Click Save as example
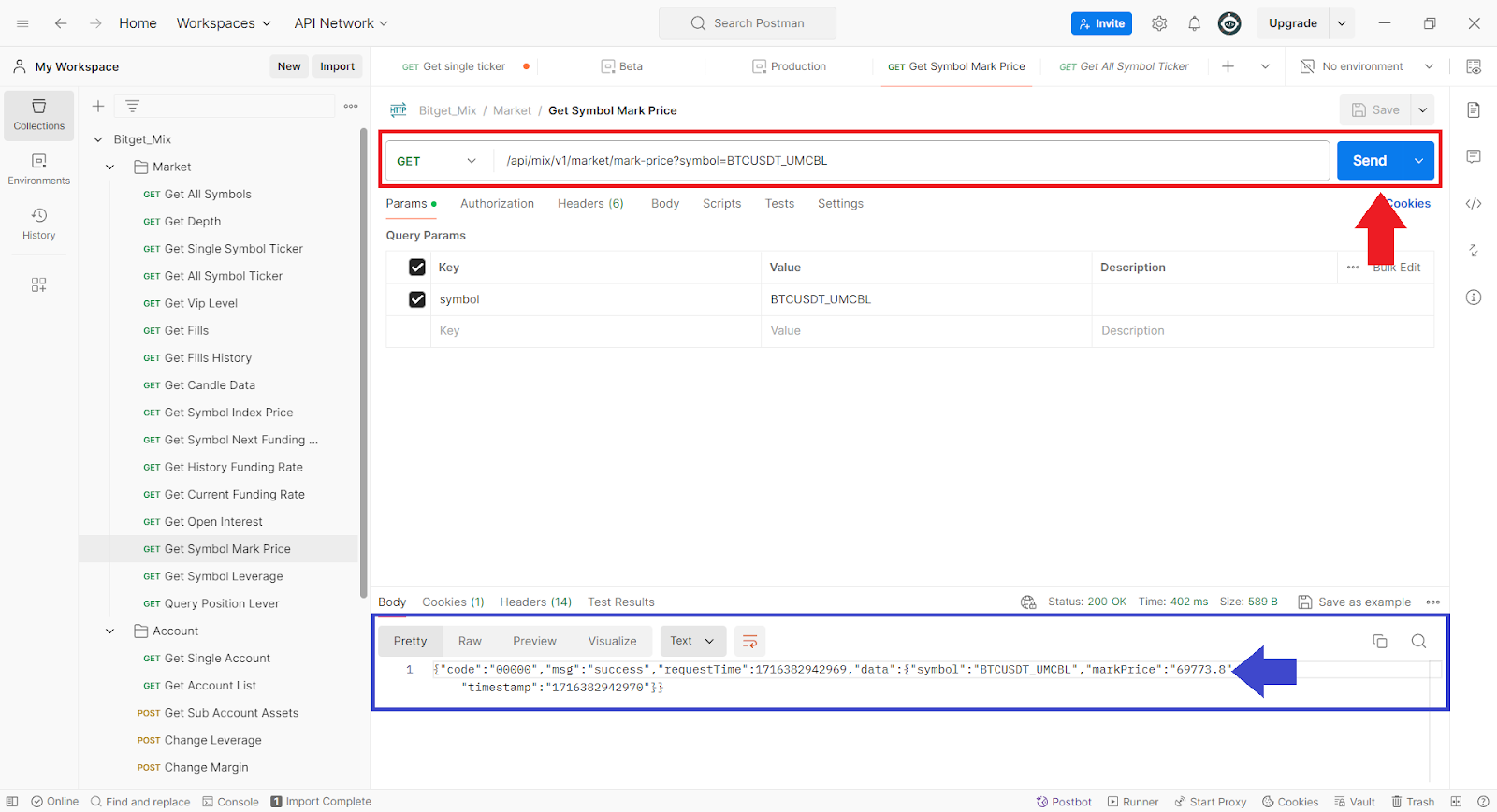The width and height of the screenshot is (1497, 812). (x=1355, y=602)
